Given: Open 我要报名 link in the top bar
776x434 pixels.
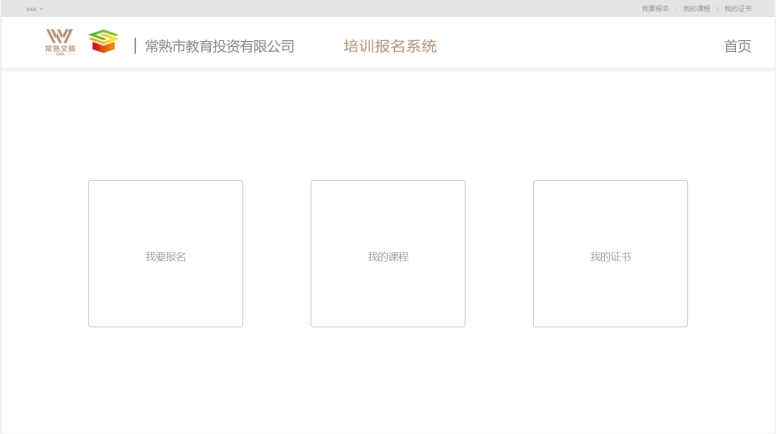Looking at the screenshot, I should 655,9.
